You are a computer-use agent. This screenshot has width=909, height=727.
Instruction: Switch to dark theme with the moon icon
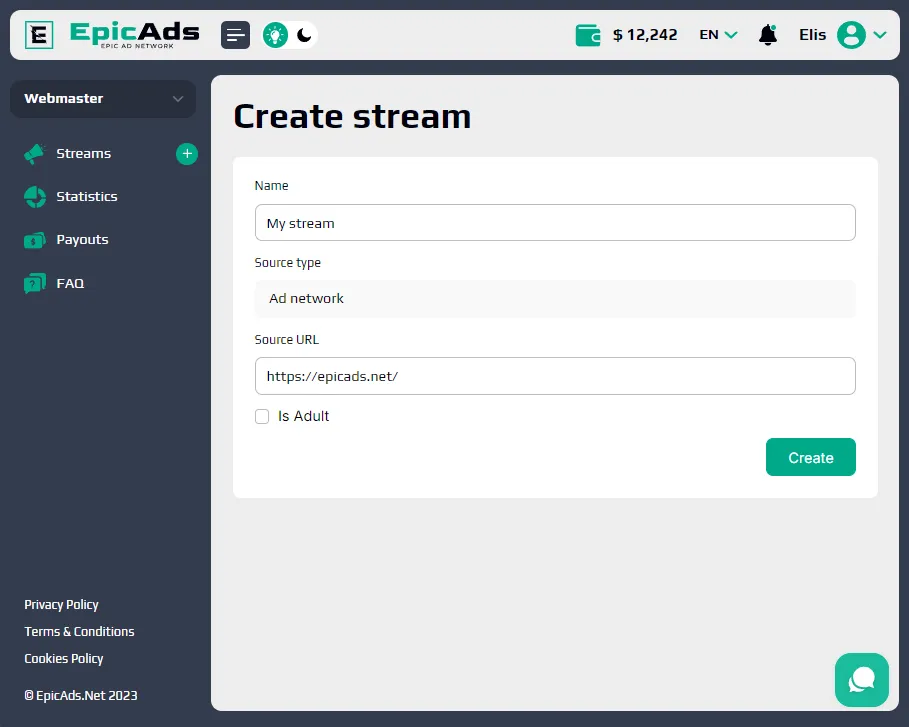coord(304,35)
